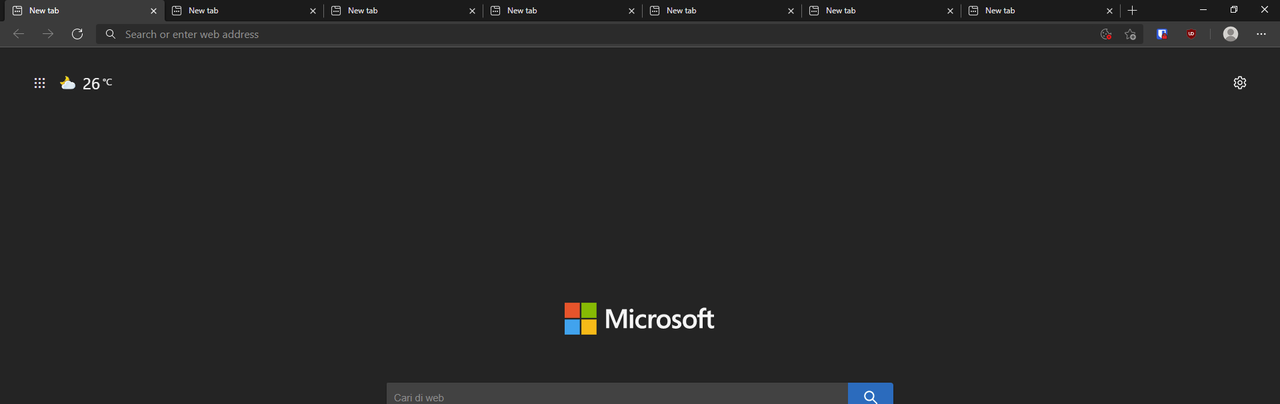Click the Microsoft logo
The width and height of the screenshot is (1280, 404).
click(640, 319)
